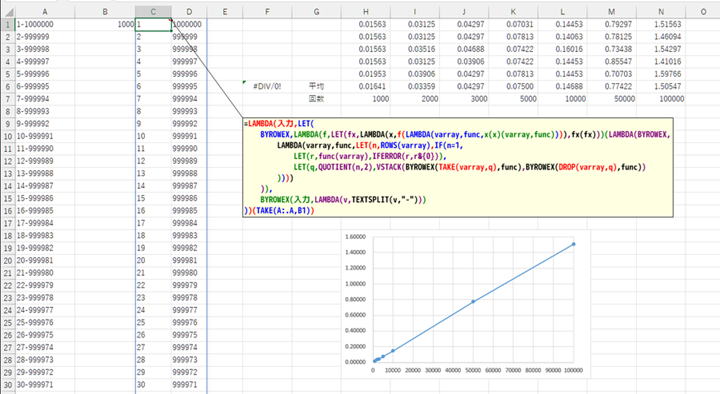Viewport: 720px width, 394px height.
Task: Click the LAMBDA formula comment box
Action: [x=458, y=168]
